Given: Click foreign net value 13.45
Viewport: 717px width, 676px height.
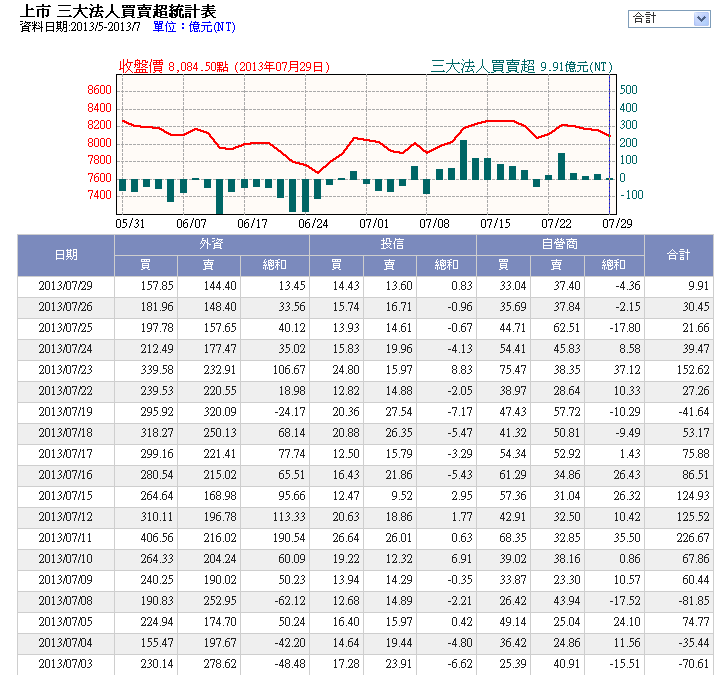Looking at the screenshot, I should [x=292, y=286].
